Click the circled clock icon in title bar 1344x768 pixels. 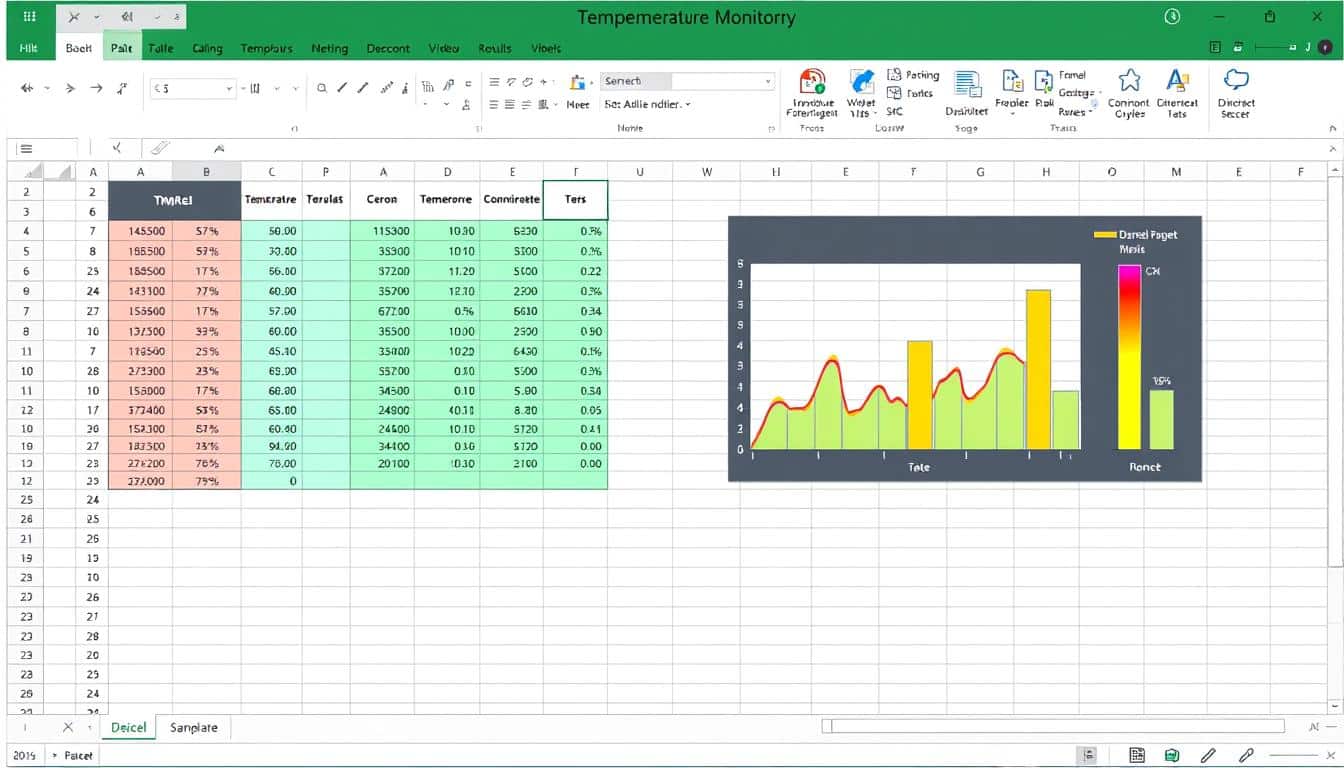1173,17
